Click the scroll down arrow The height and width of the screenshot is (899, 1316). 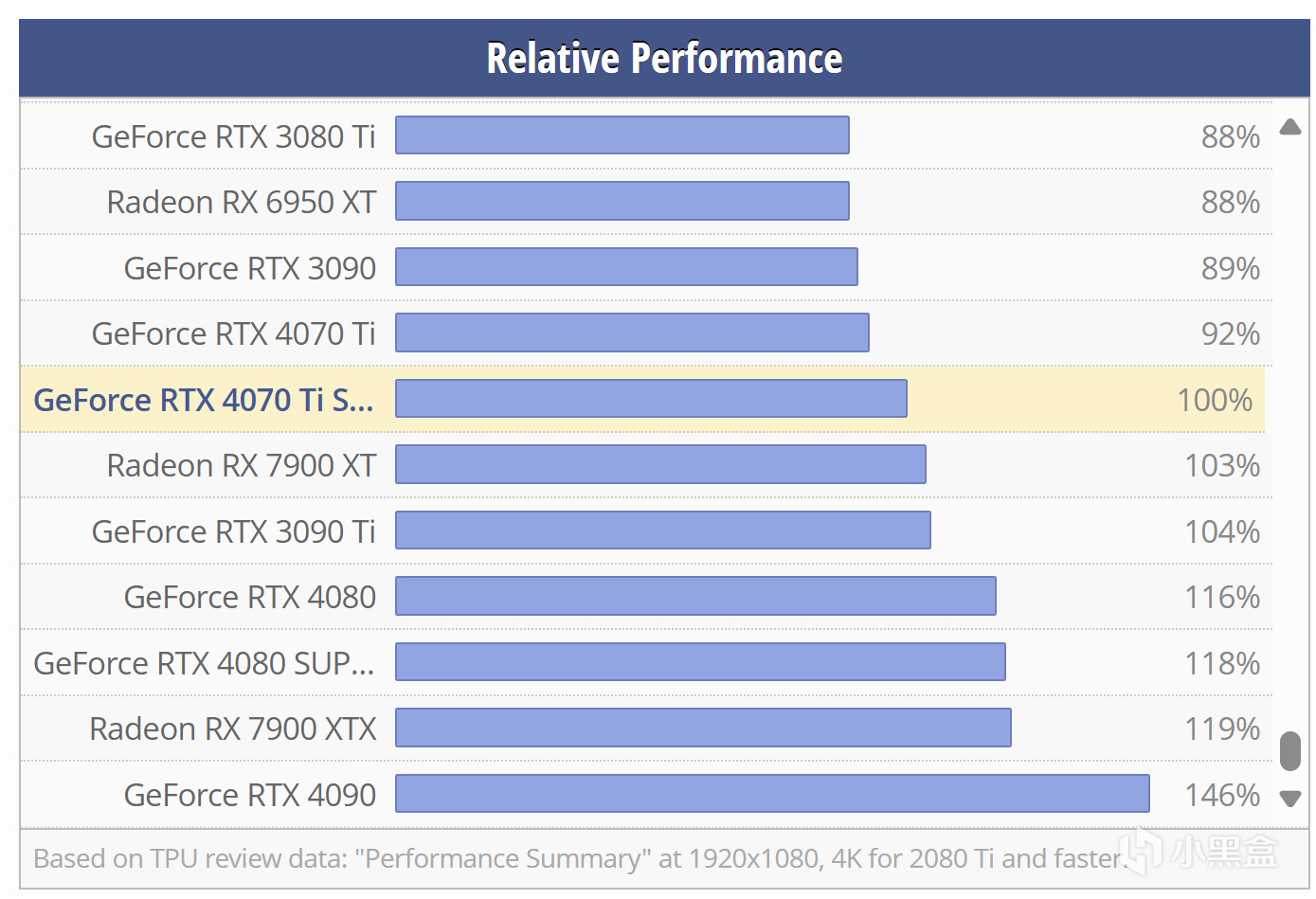tap(1289, 799)
